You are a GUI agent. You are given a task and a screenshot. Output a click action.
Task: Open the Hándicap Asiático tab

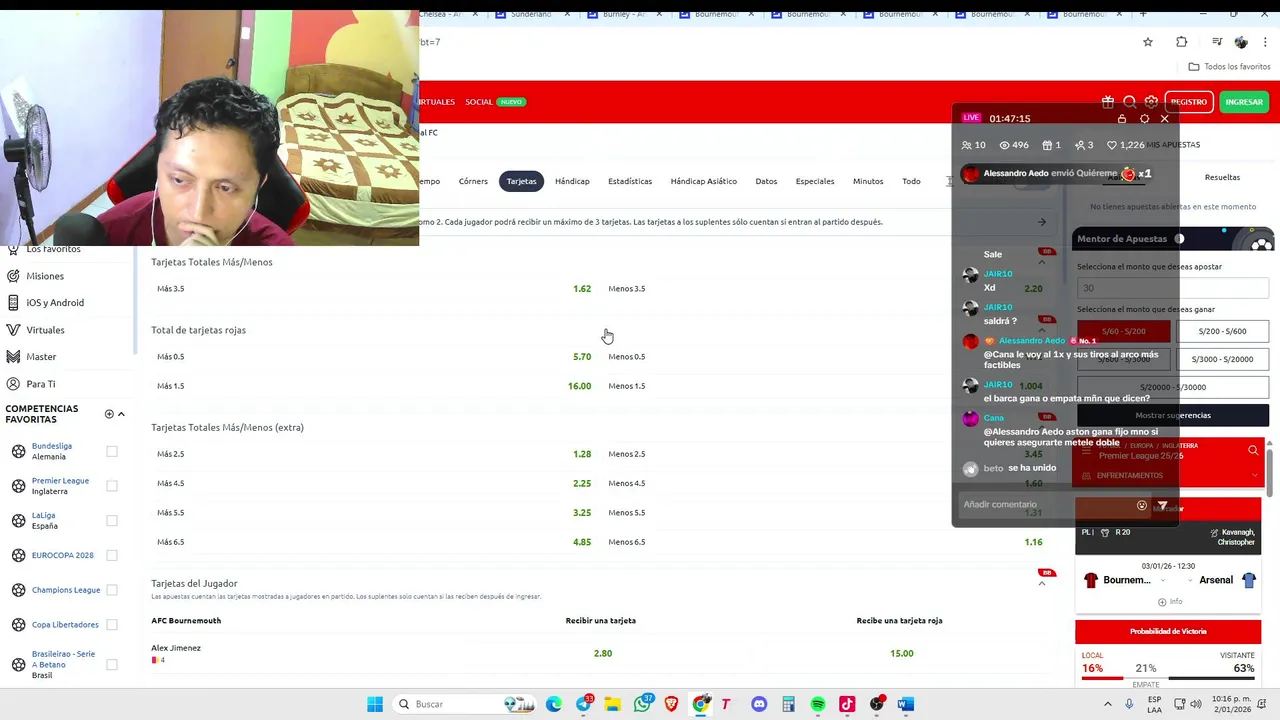tap(703, 181)
